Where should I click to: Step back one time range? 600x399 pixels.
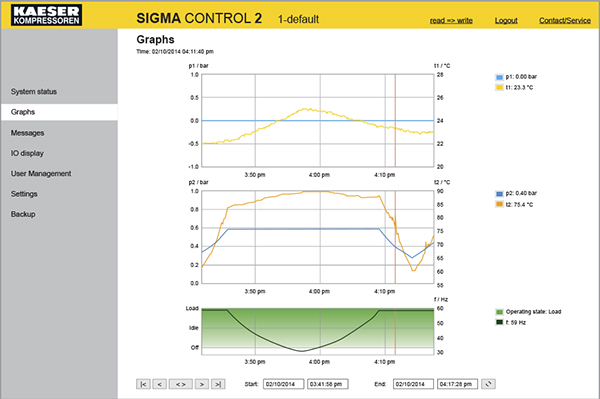(160, 384)
